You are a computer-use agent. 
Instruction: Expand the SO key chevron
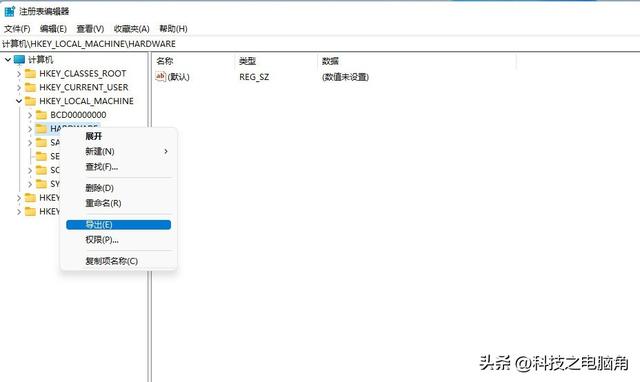point(30,170)
